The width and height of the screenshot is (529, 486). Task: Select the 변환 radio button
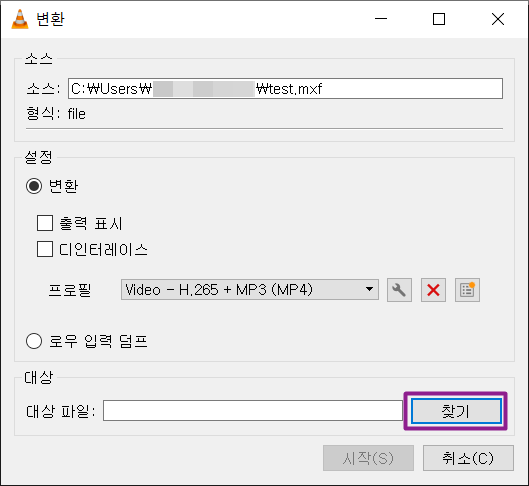click(x=34, y=186)
